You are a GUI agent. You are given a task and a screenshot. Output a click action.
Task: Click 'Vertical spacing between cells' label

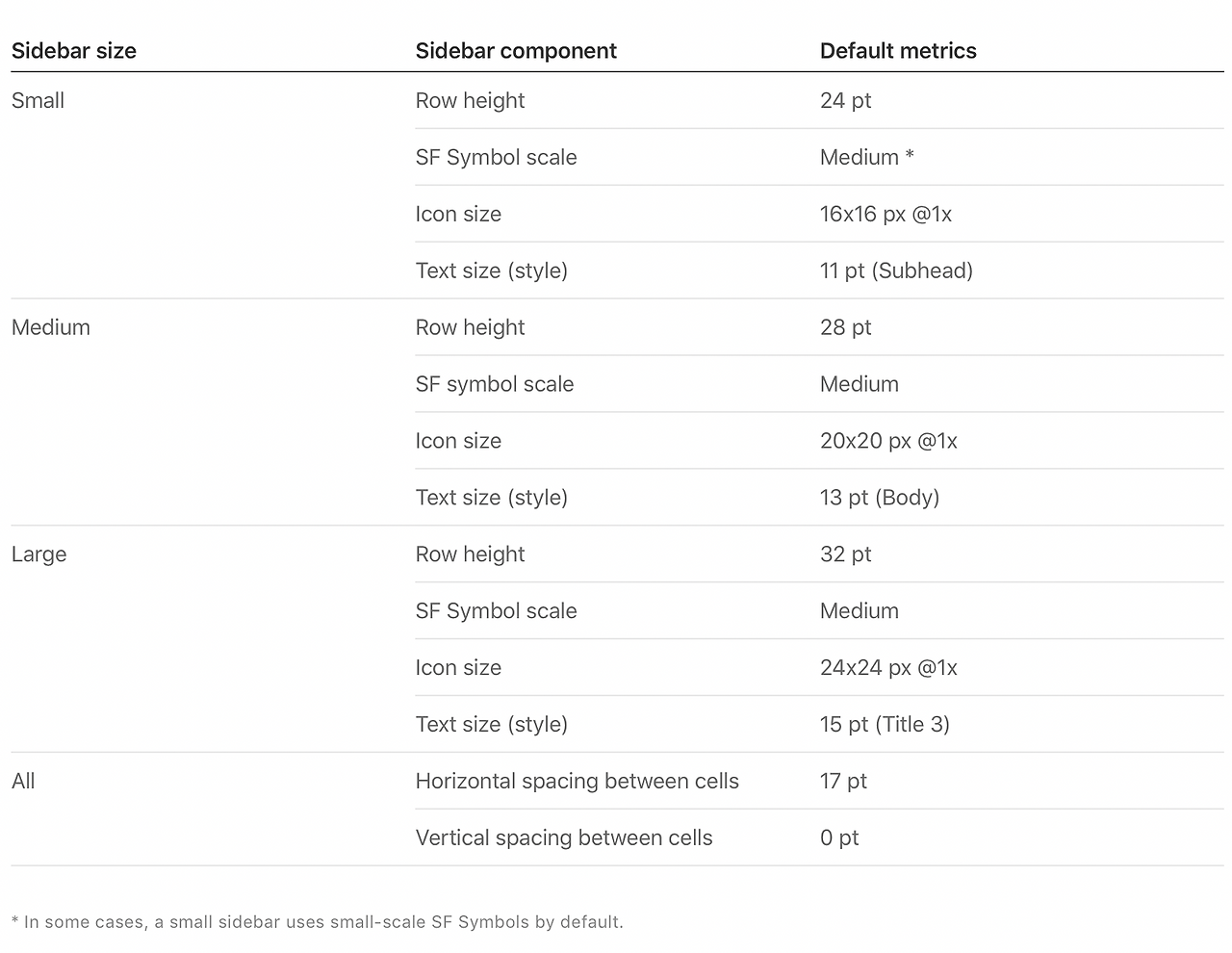click(x=564, y=837)
